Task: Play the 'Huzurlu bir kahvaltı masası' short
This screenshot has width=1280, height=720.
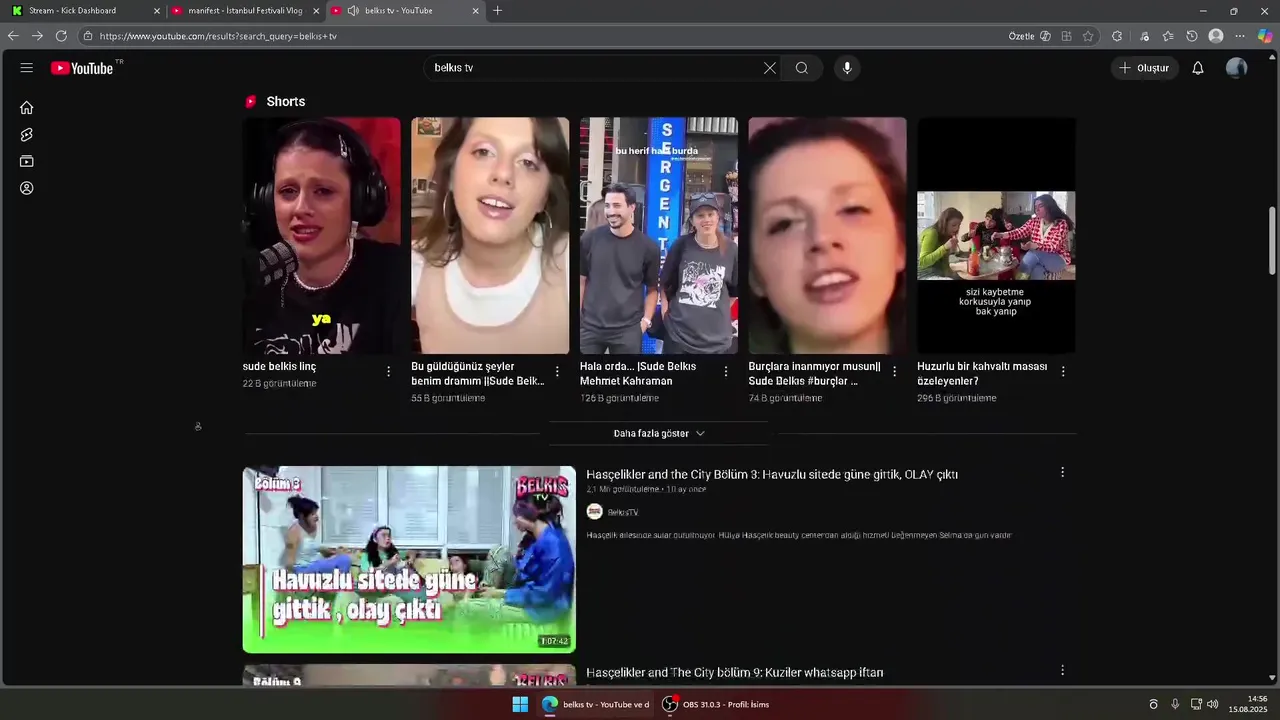Action: tap(996, 236)
